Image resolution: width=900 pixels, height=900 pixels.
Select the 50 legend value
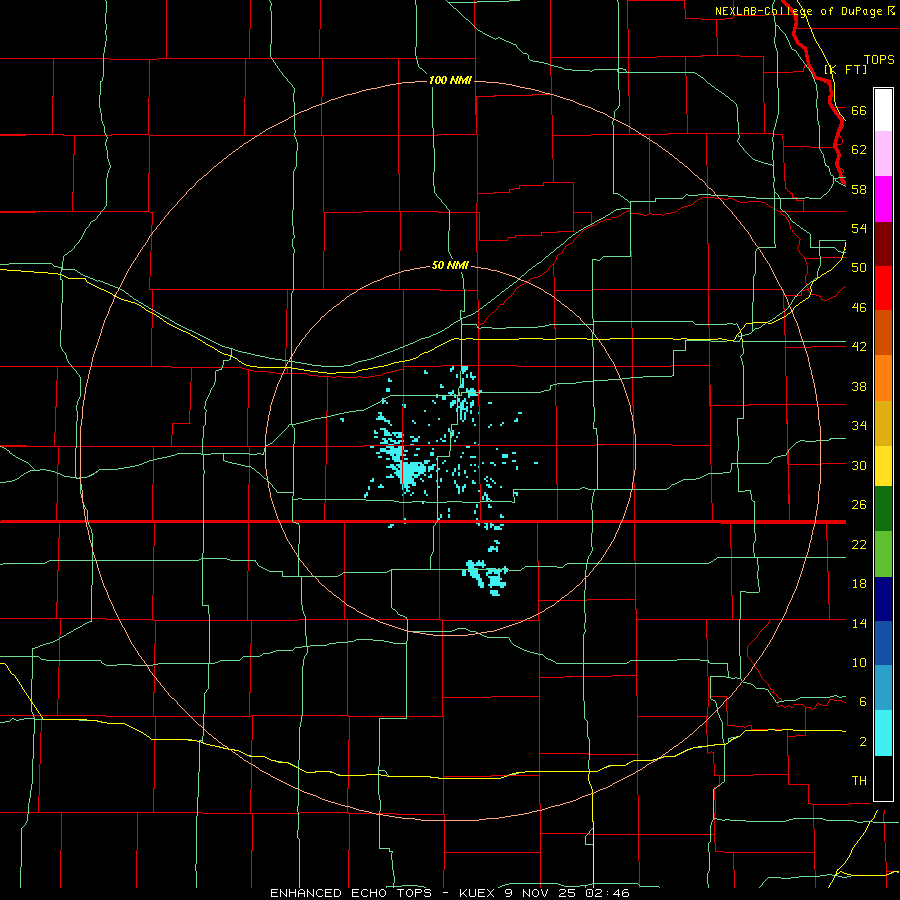tap(859, 267)
